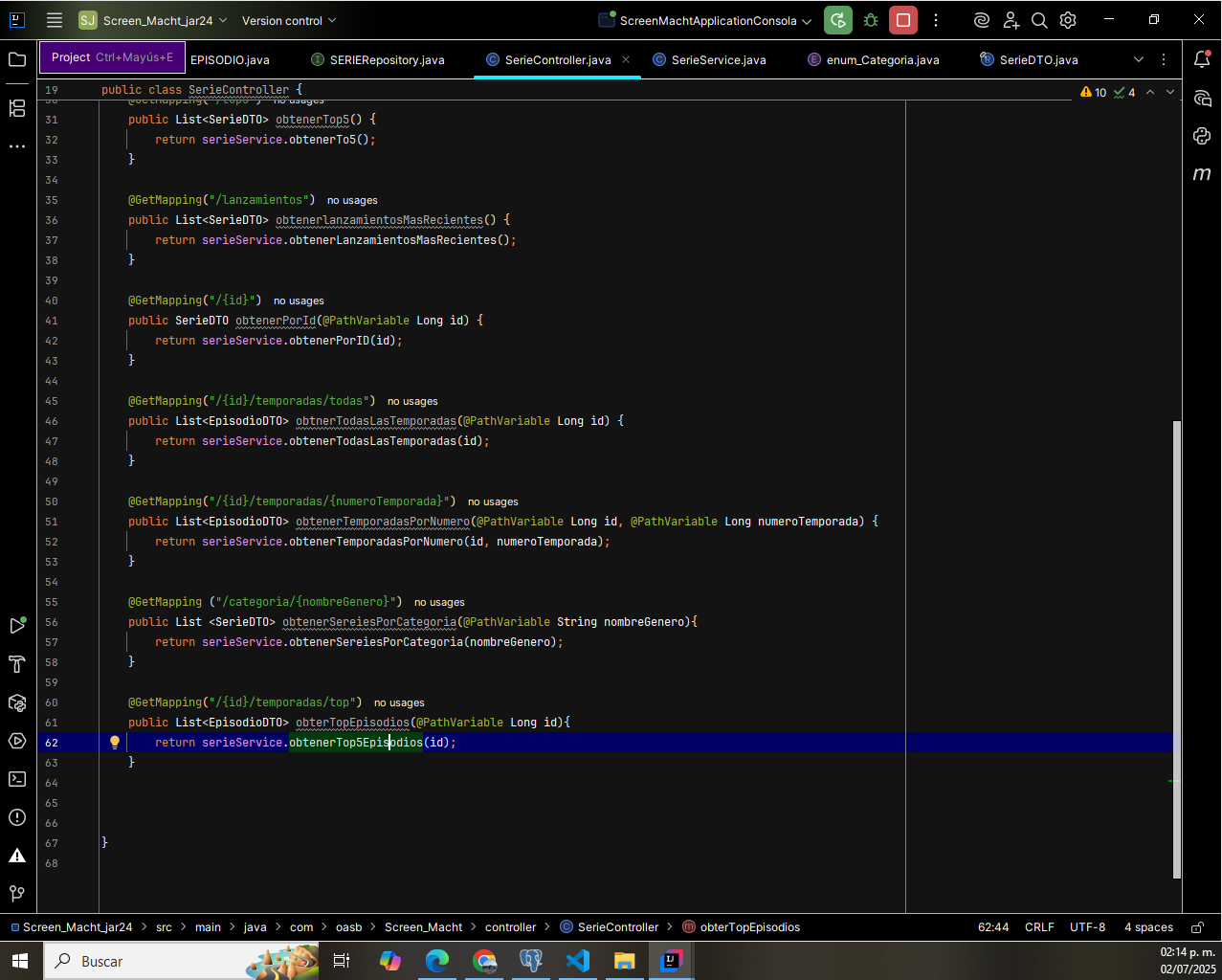Go to previous highlighted error arrow

1150,92
